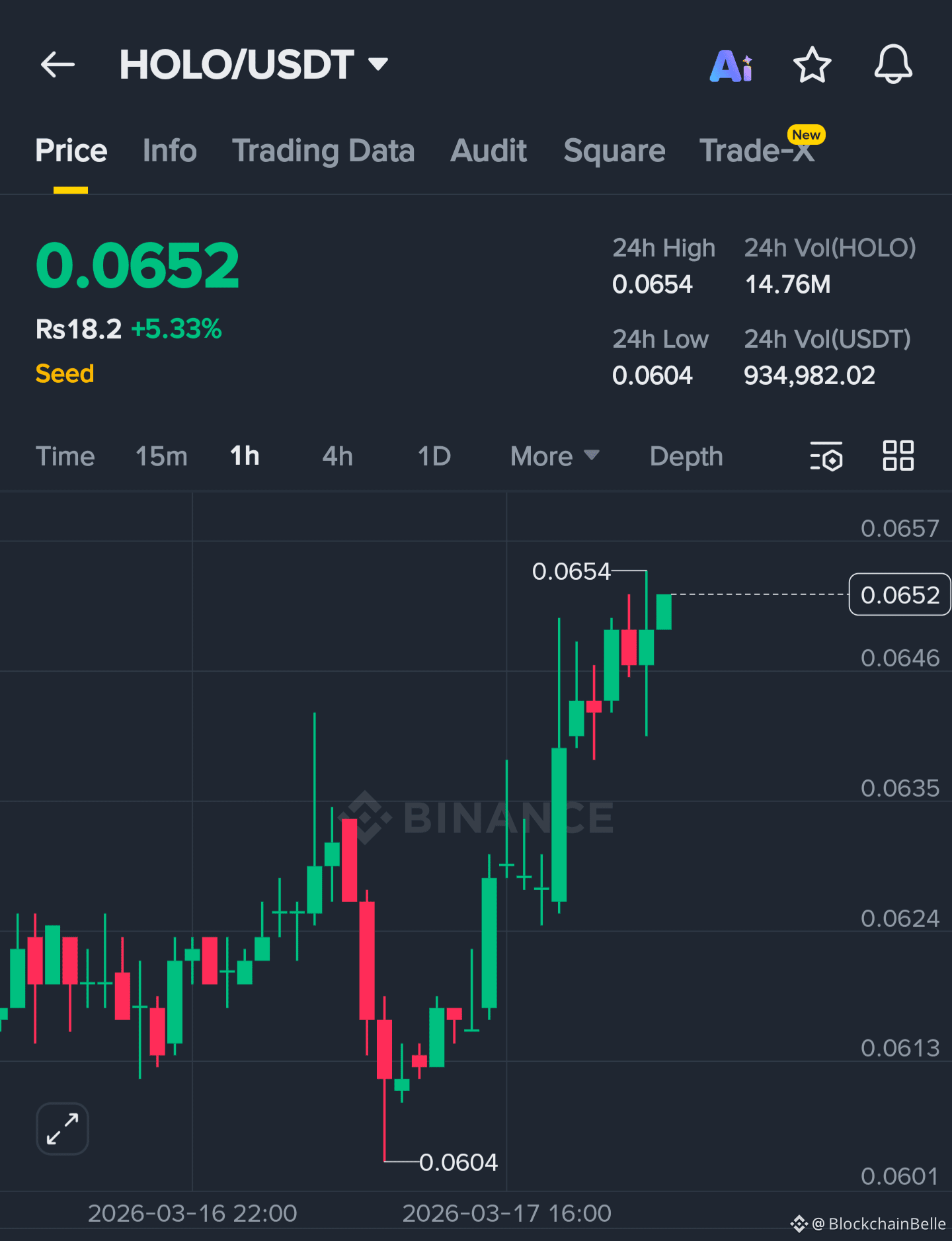The width and height of the screenshot is (952, 1241).
Task: Go to the Square tab
Action: coord(614,151)
